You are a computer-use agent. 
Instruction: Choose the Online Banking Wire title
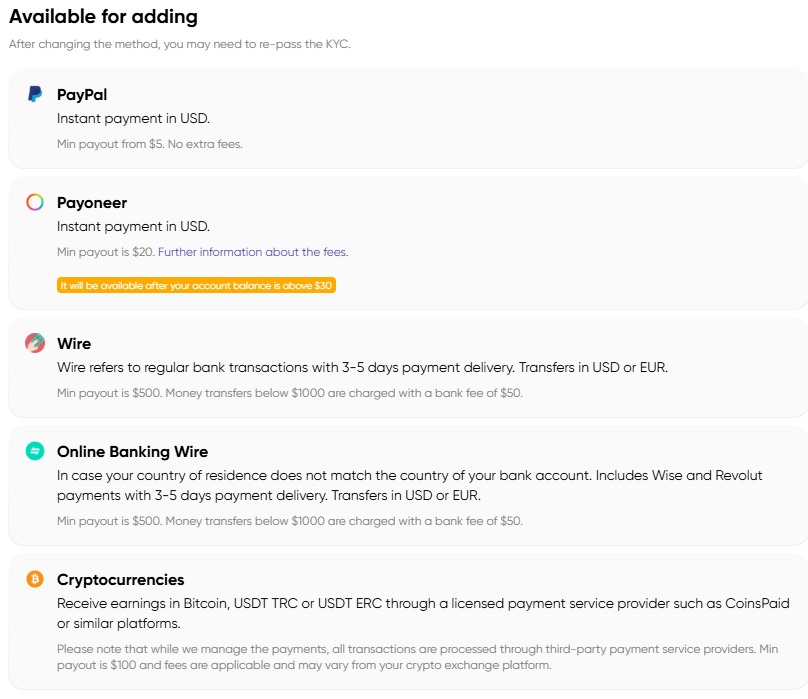(132, 451)
